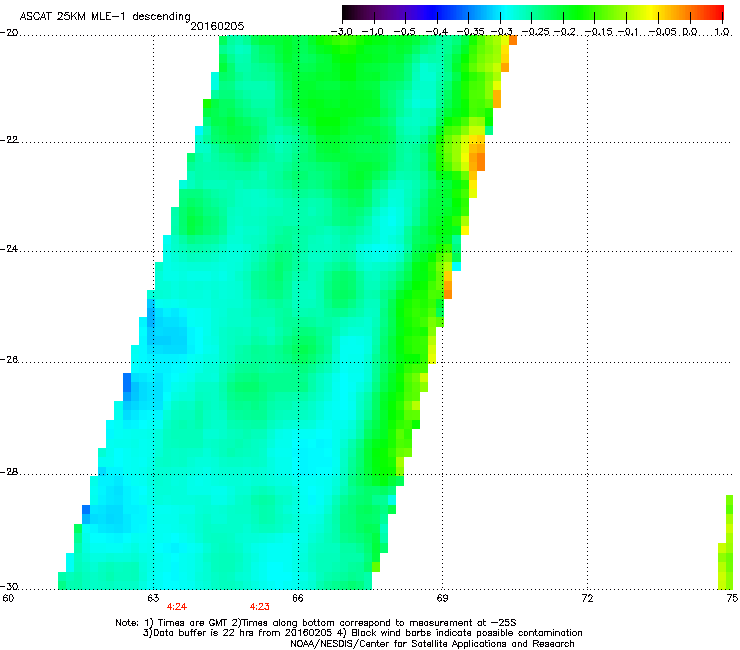Screen dimensions: 740x650
Task: Click the "1.0" color scale label
Action: (x=722, y=32)
